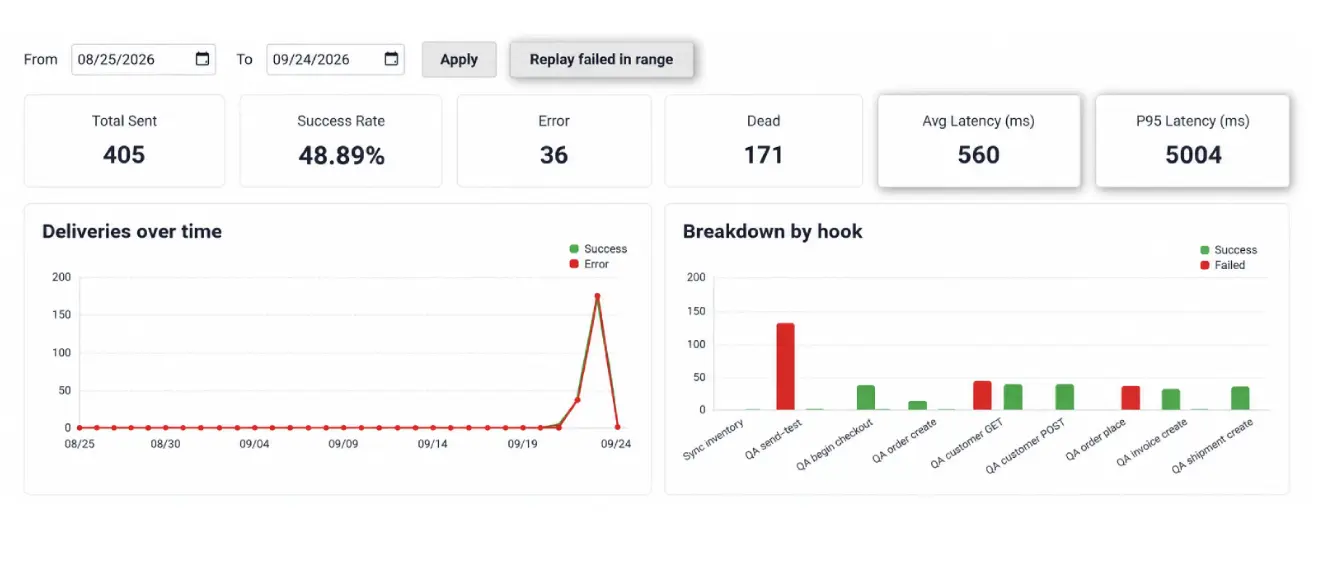Click the 171 Dead value
Image resolution: width=1317 pixels, height=570 pixels.
763,155
